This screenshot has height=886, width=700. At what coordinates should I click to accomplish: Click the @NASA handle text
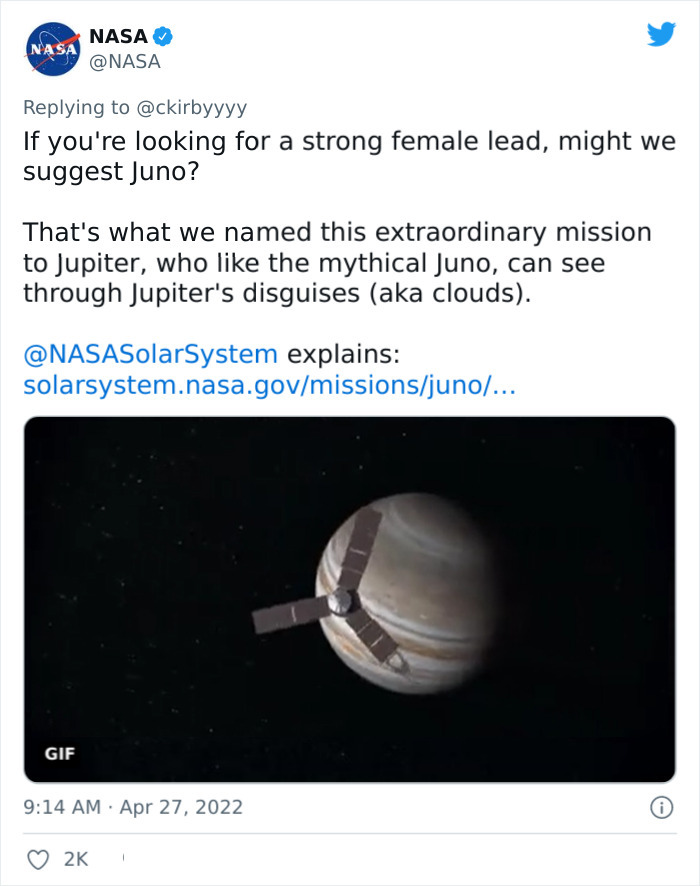126,61
